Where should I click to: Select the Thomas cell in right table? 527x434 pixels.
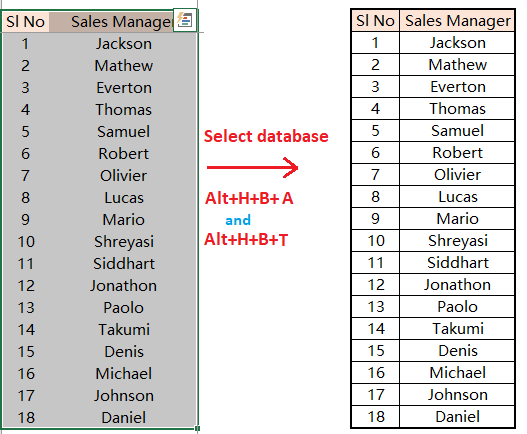click(457, 109)
